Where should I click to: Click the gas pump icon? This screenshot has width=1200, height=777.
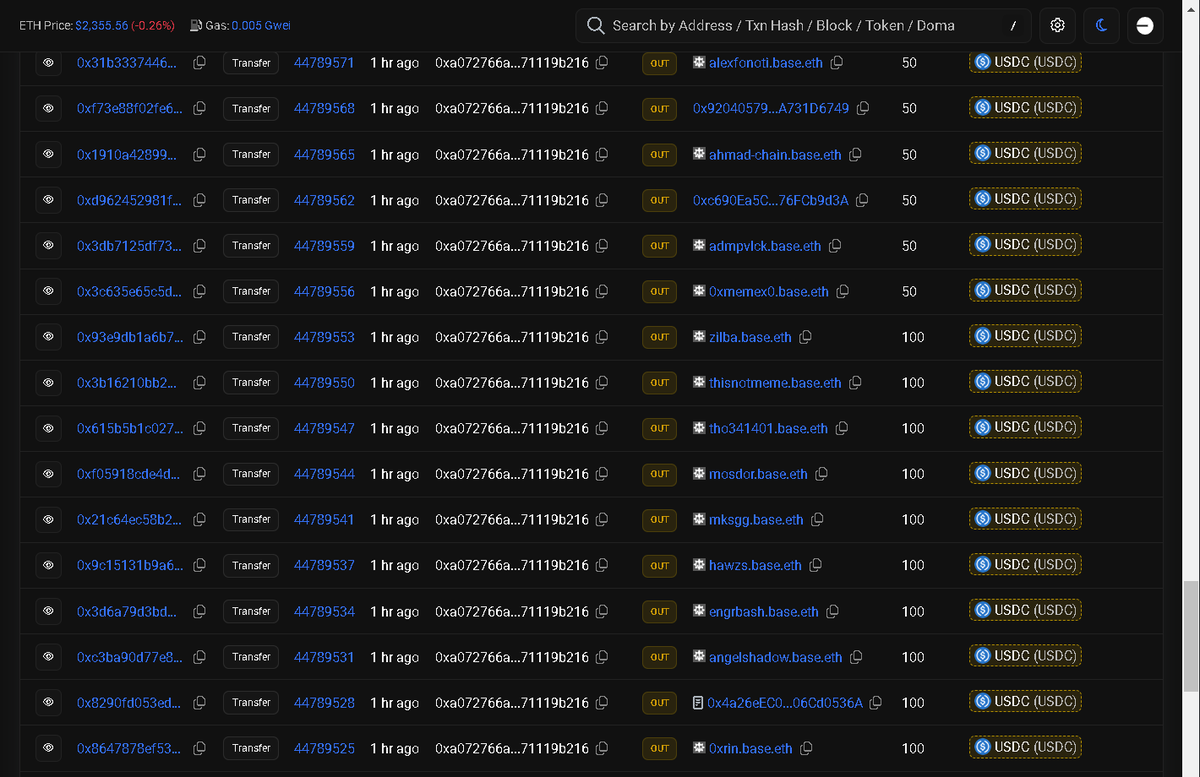(195, 25)
